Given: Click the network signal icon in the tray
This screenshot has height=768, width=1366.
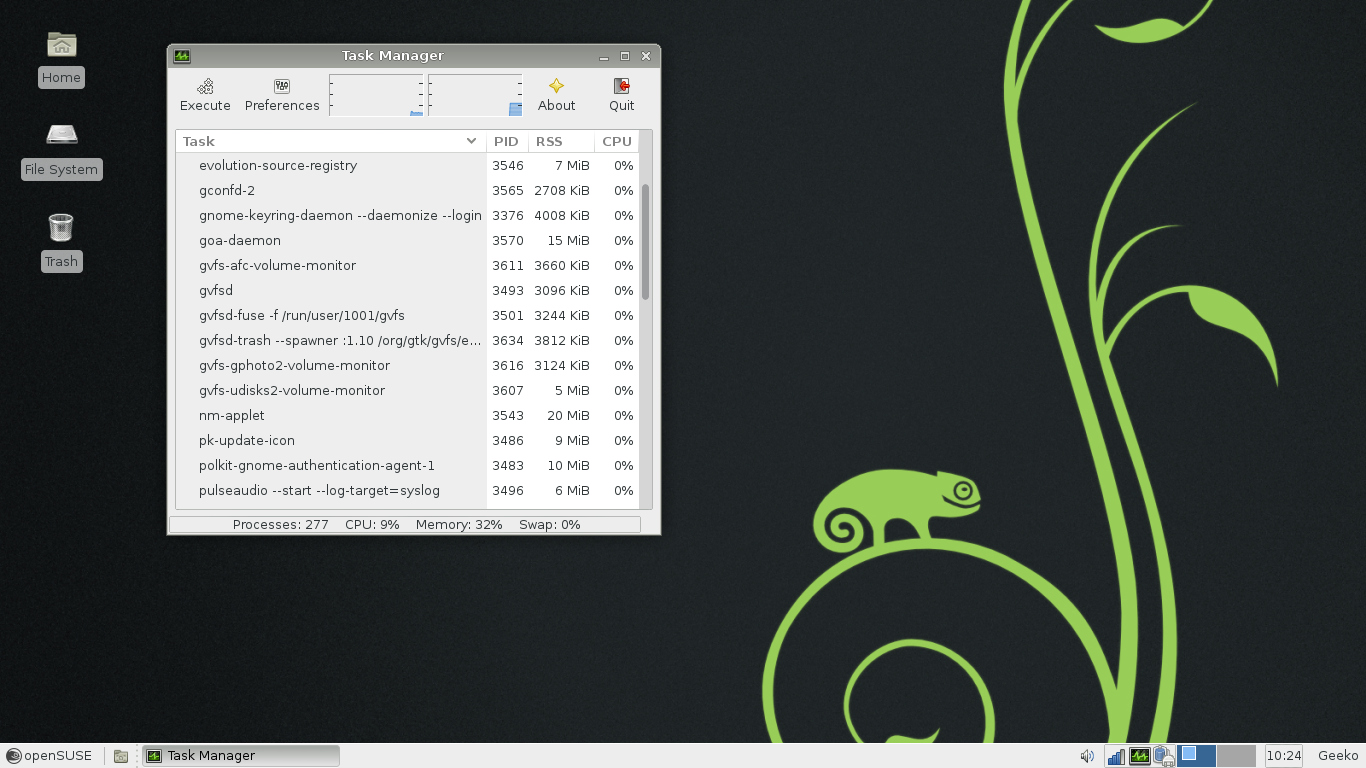Looking at the screenshot, I should click(x=1114, y=756).
